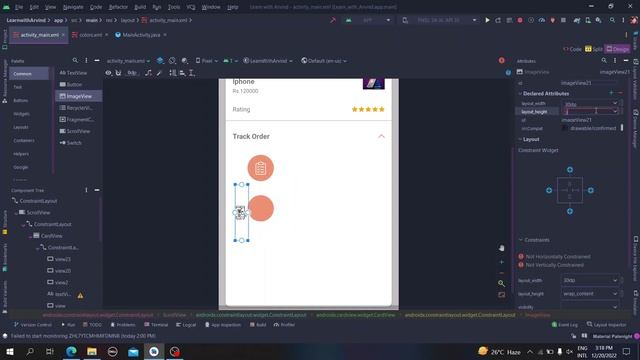The height and width of the screenshot is (360, 640).
Task: Open the File menu
Action: [19, 7]
